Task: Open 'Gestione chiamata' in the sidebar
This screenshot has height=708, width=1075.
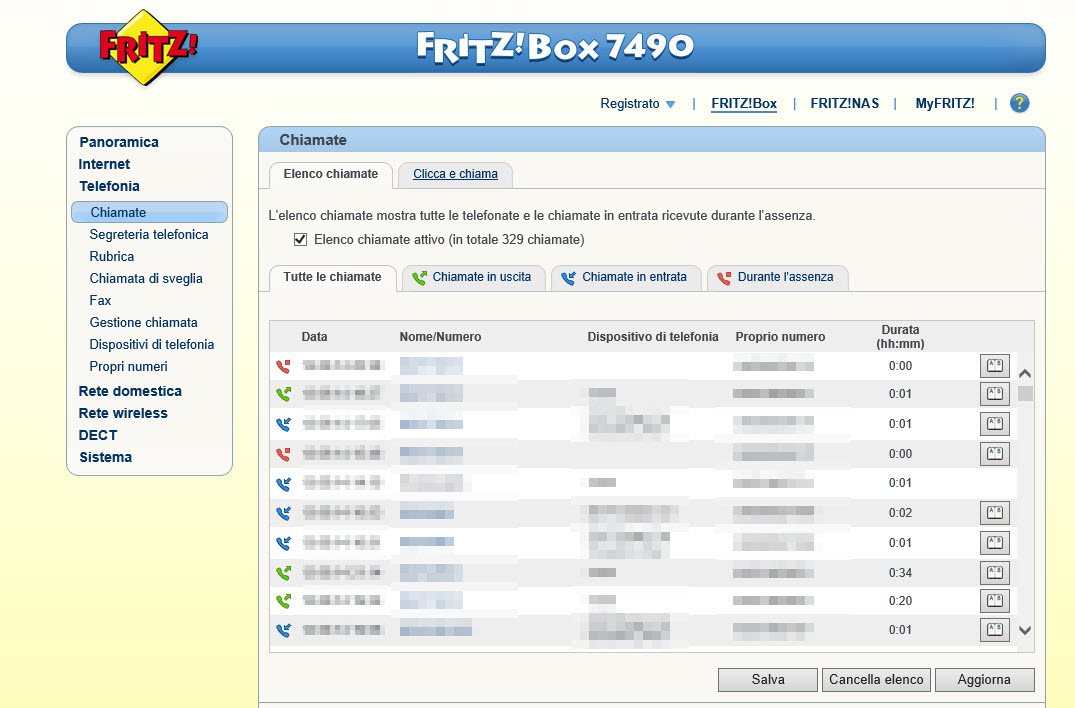Action: point(143,322)
